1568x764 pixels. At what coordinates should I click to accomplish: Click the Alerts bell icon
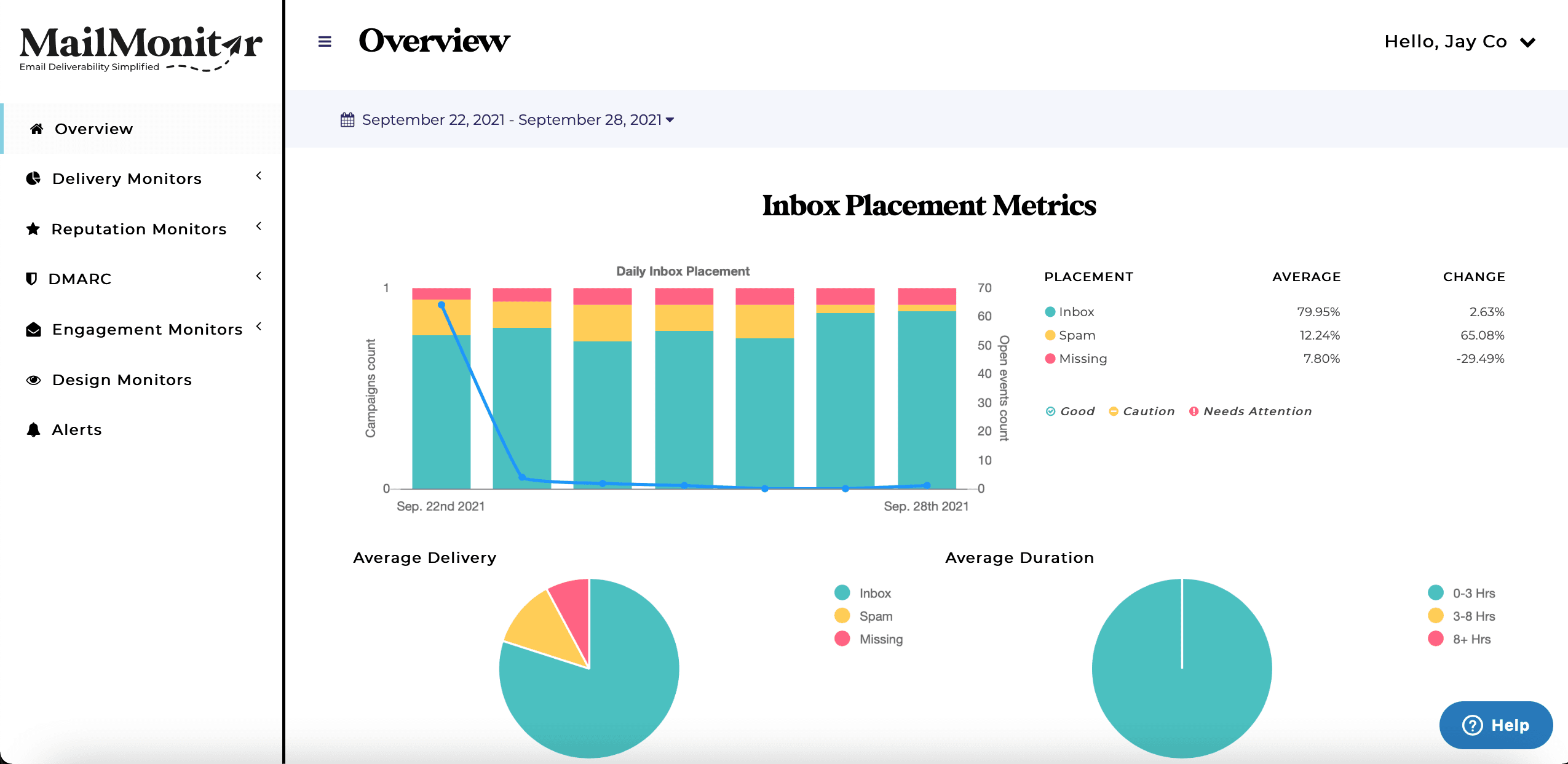click(x=33, y=429)
